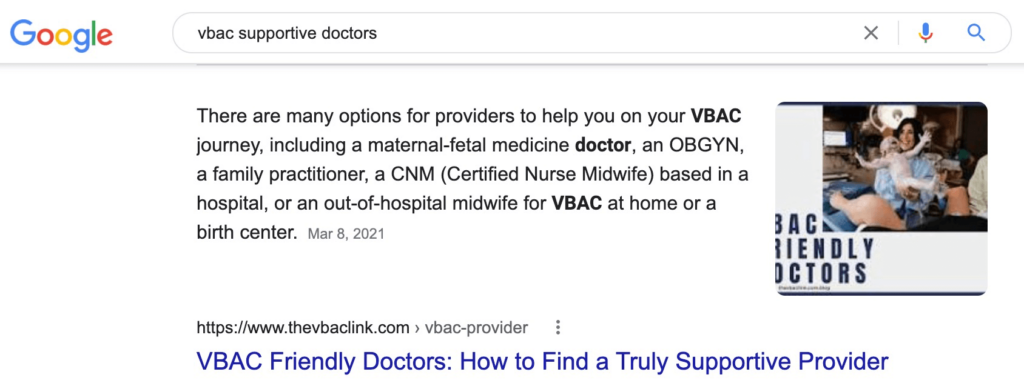Click the bold word "doctor" in the snippet
This screenshot has height=389, width=1024.
(603, 146)
